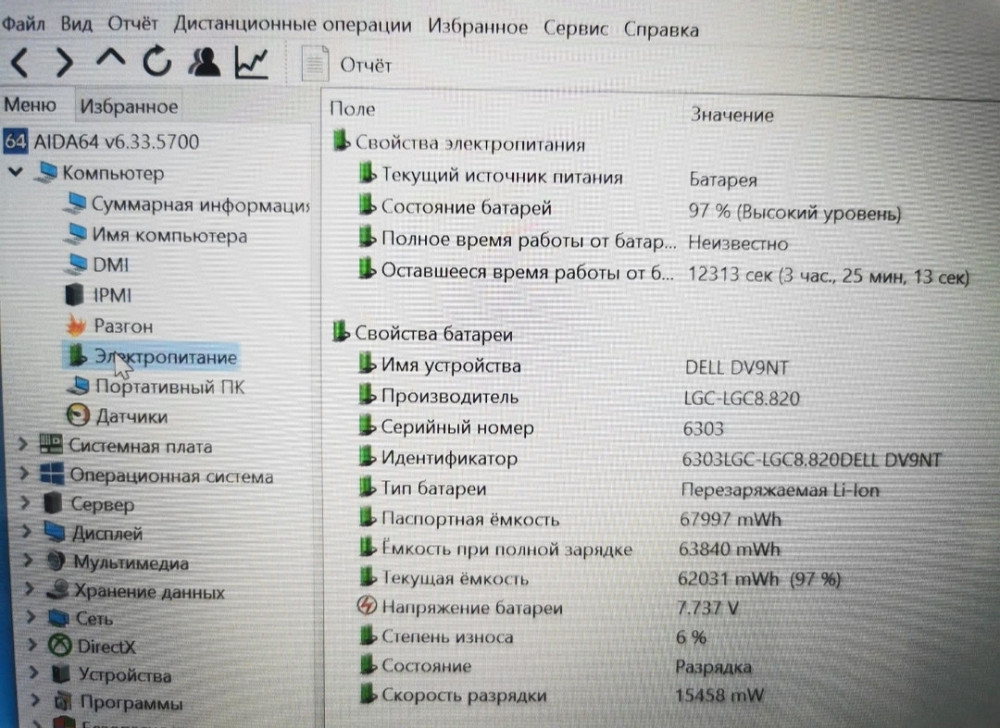Click the graph statistics toolbar icon
Viewport: 1000px width, 728px height.
[252, 62]
